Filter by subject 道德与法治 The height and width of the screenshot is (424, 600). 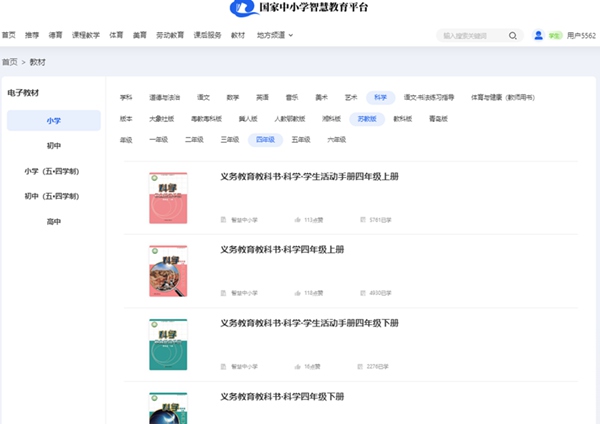pos(165,98)
